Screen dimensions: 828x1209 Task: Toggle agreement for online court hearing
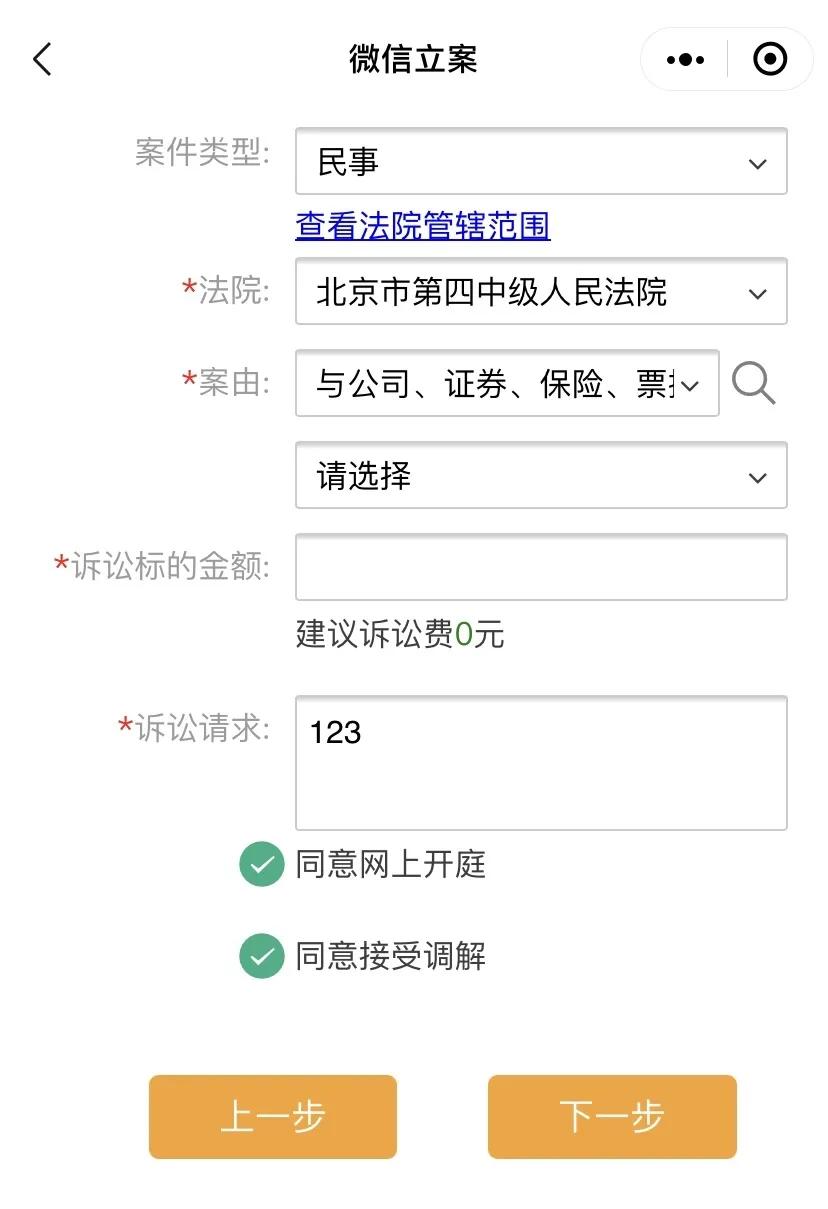pyautogui.click(x=260, y=866)
